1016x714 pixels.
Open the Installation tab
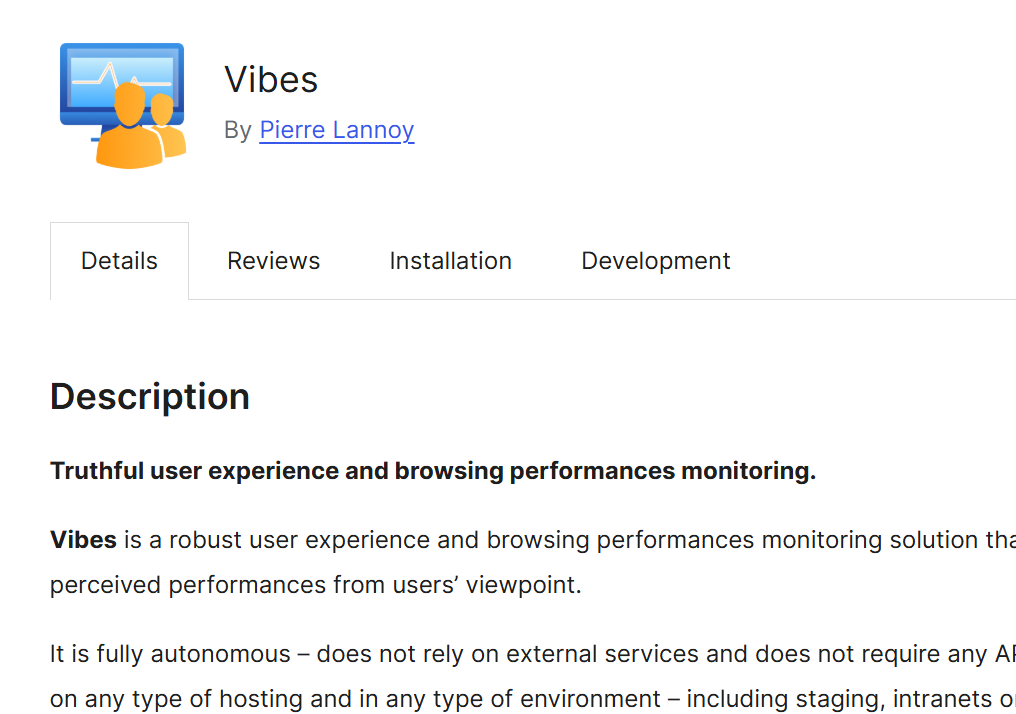pos(450,261)
